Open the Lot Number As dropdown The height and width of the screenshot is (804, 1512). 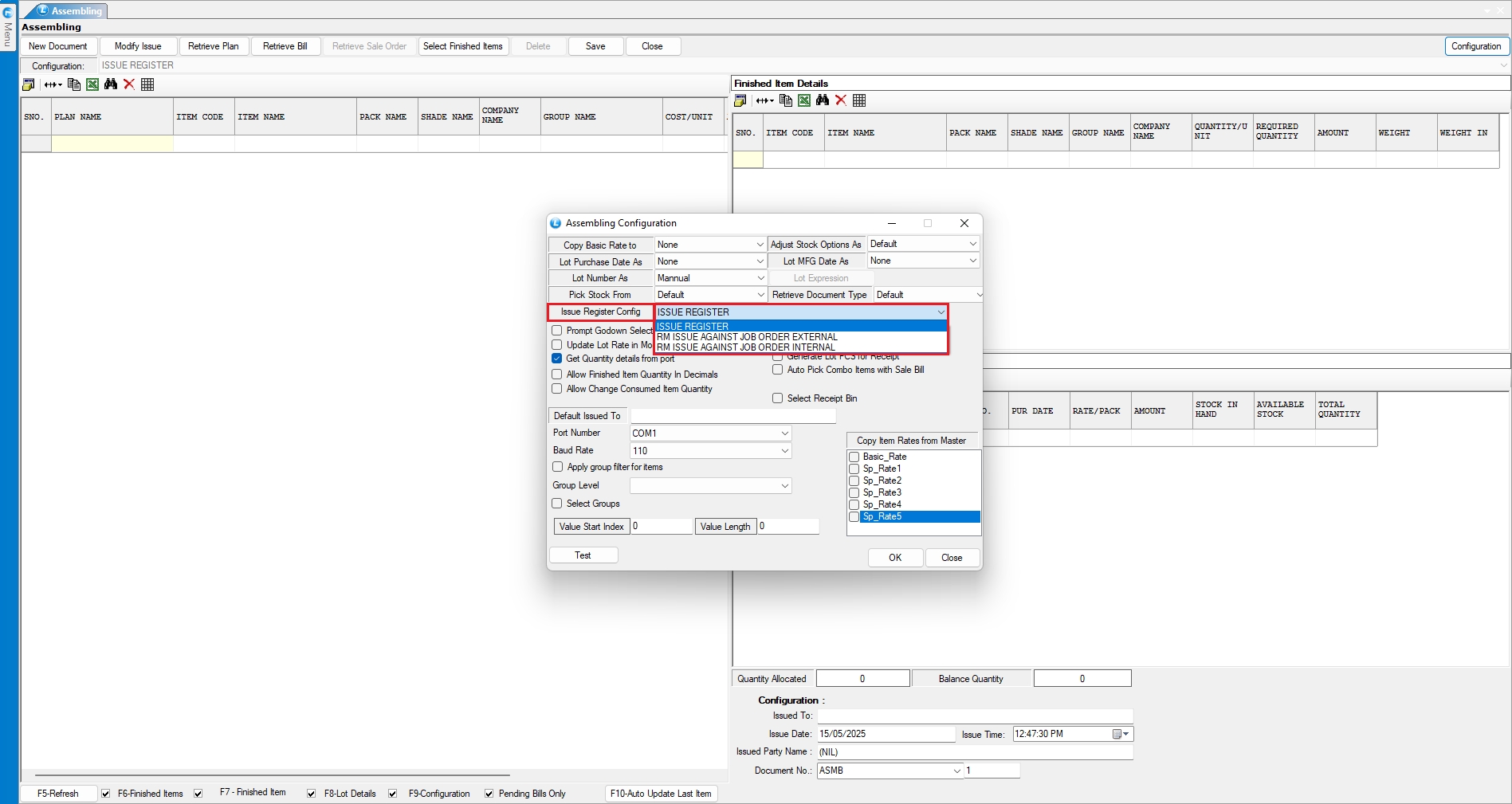[760, 278]
